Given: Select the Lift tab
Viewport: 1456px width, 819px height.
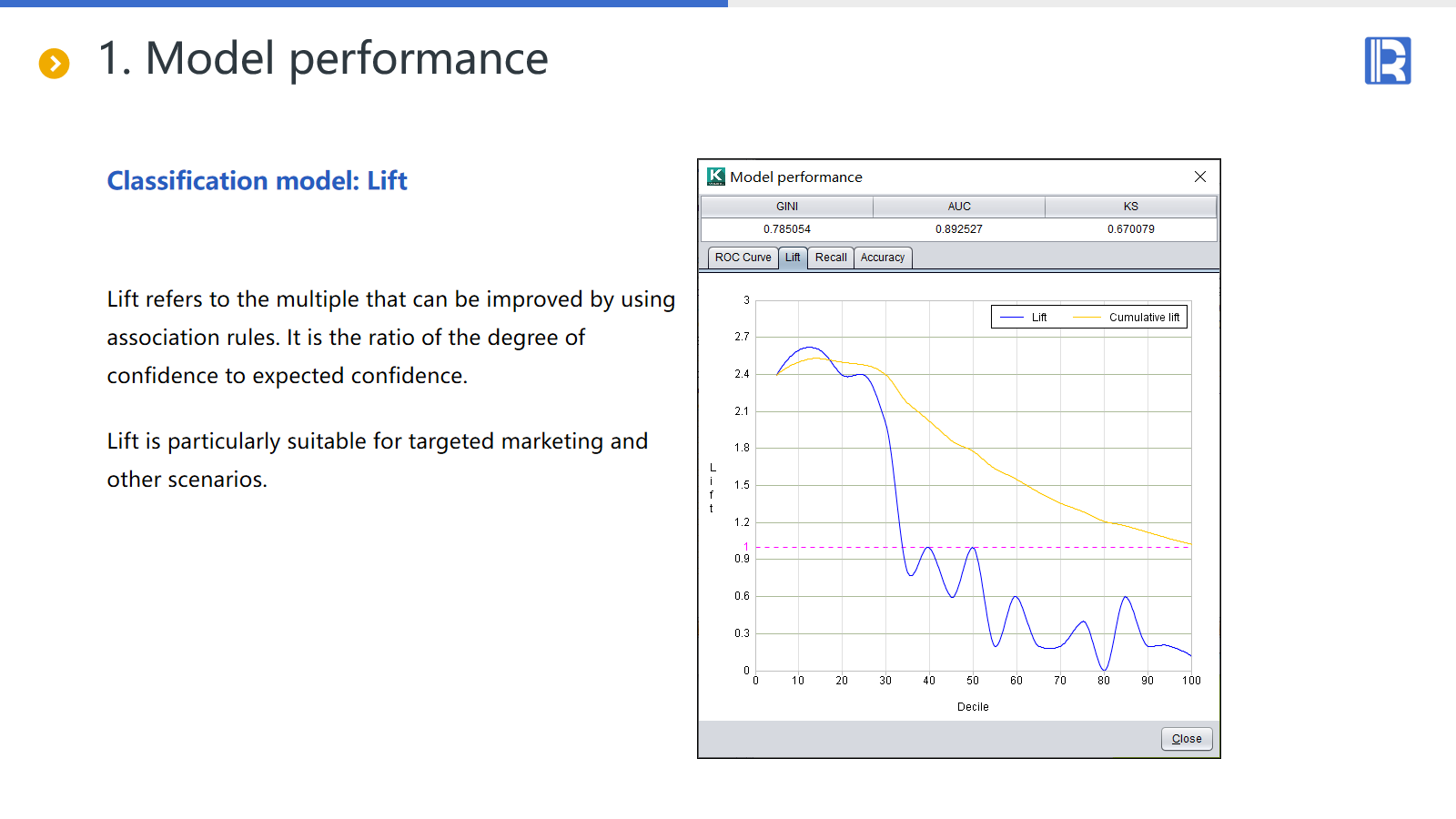Looking at the screenshot, I should tap(793, 258).
